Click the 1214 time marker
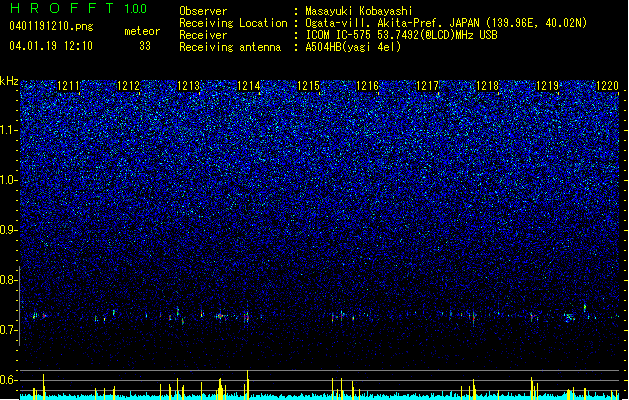This screenshot has height=400, width=629. pos(248,86)
